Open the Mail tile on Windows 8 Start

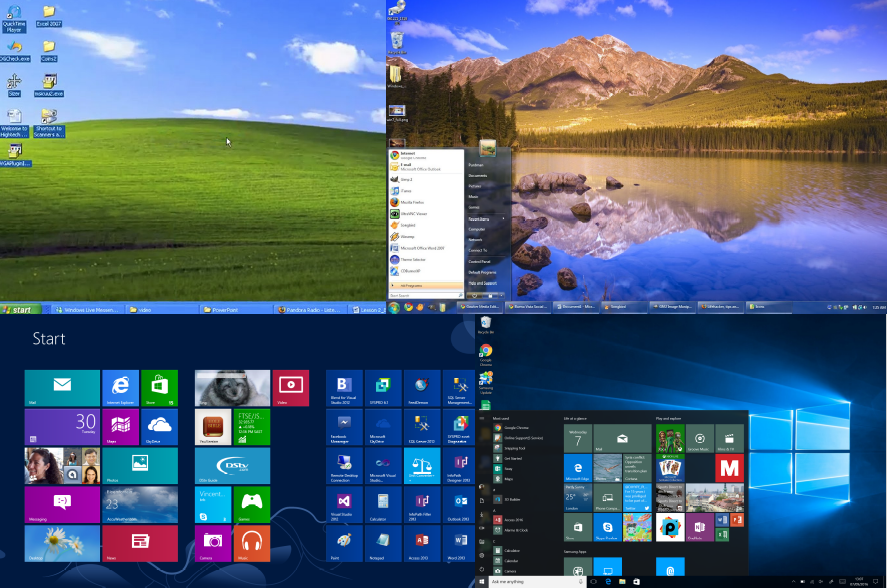coord(62,388)
